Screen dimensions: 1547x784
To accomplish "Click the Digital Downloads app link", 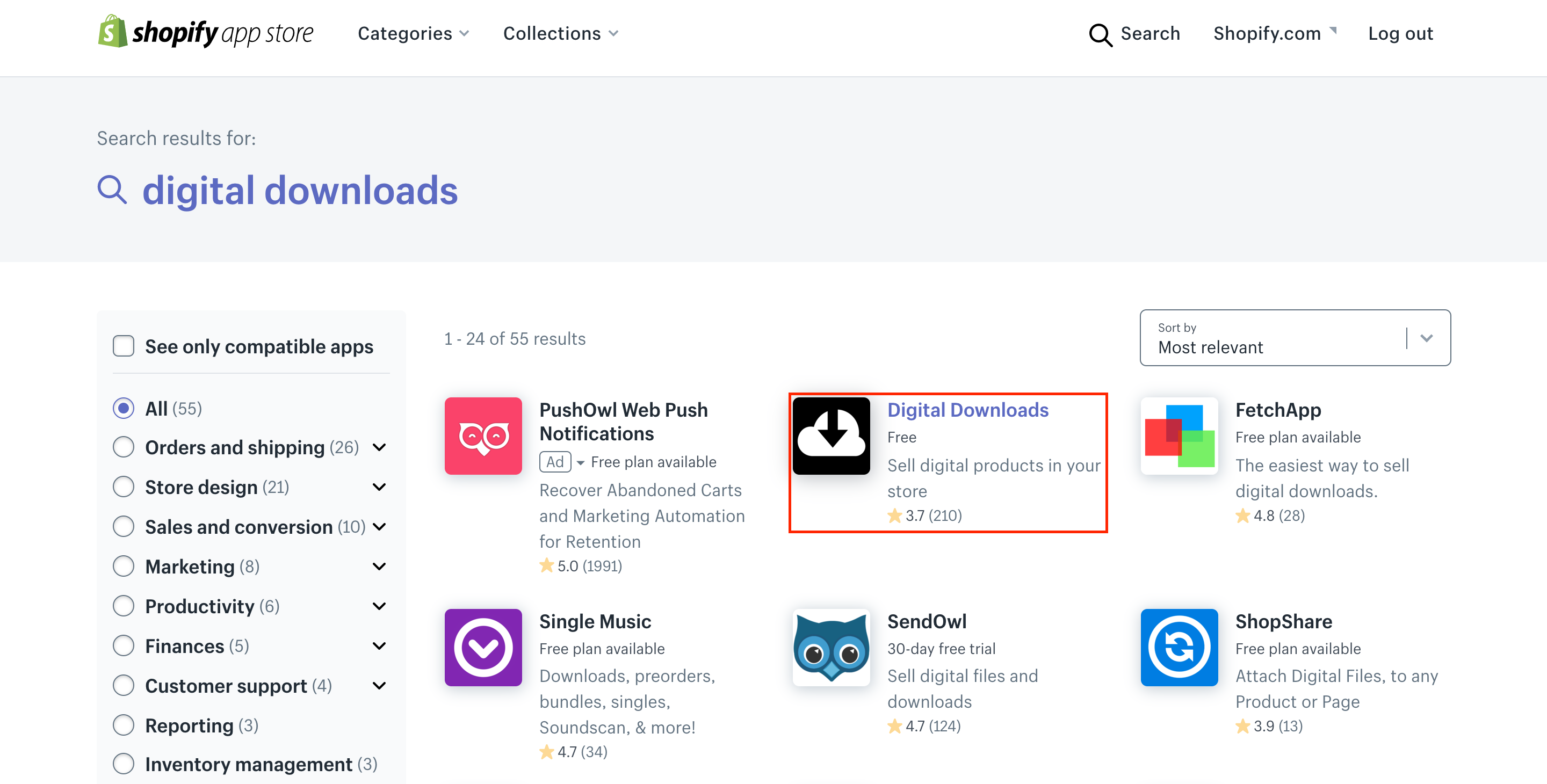I will tap(968, 409).
